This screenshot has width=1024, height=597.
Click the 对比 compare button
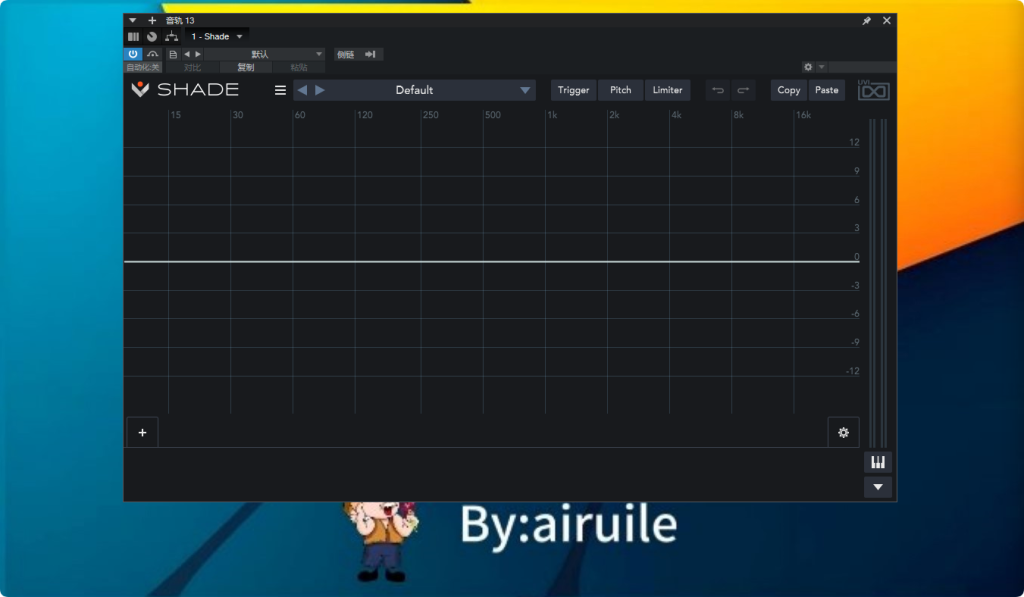pos(192,67)
